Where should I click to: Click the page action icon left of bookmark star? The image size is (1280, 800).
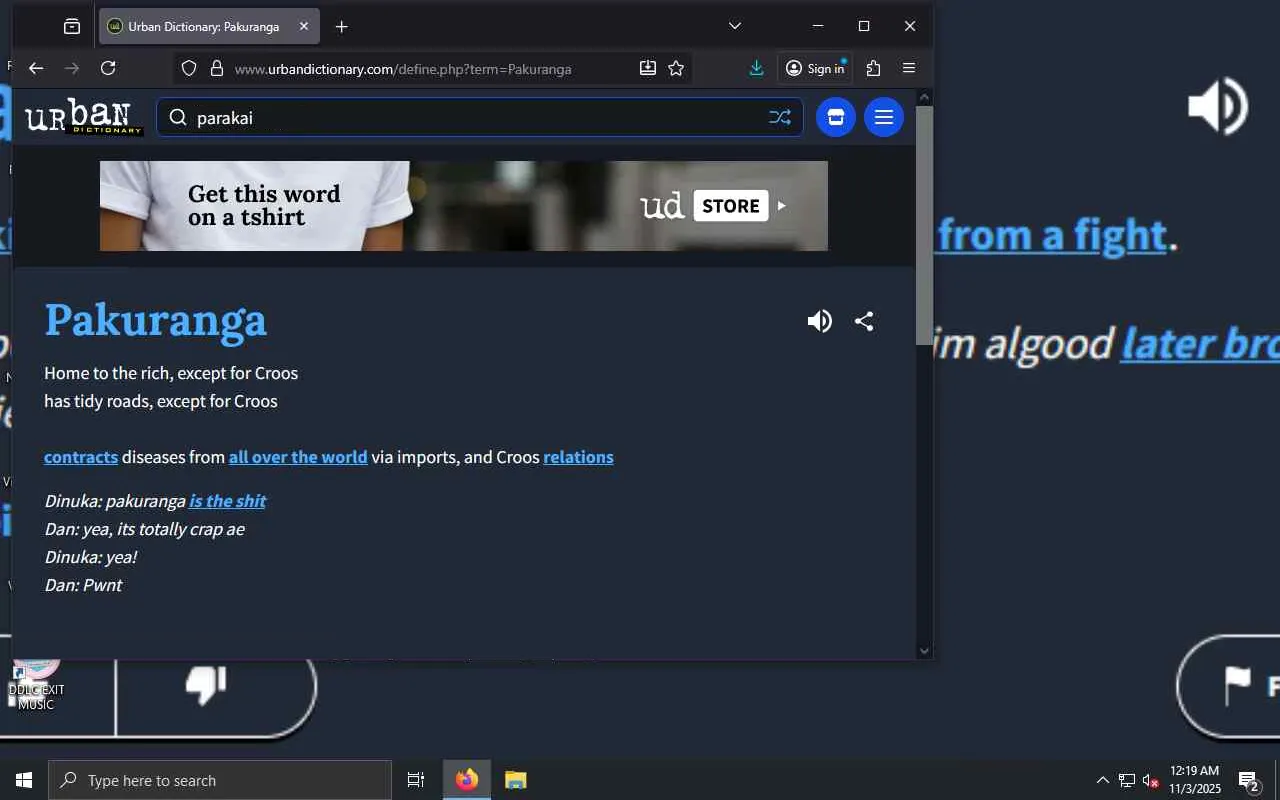point(648,68)
